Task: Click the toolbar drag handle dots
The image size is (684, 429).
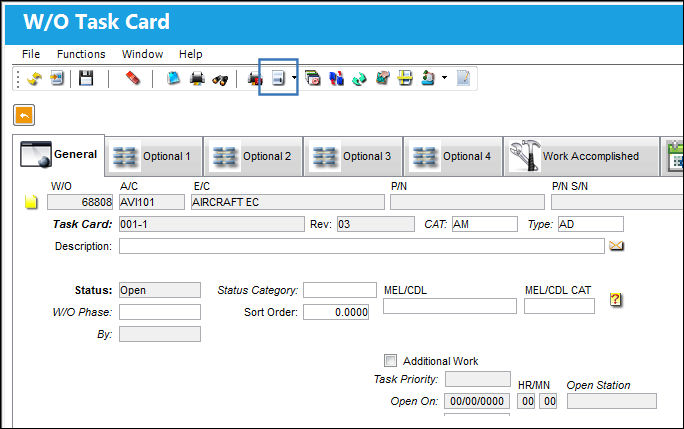Action: point(18,79)
